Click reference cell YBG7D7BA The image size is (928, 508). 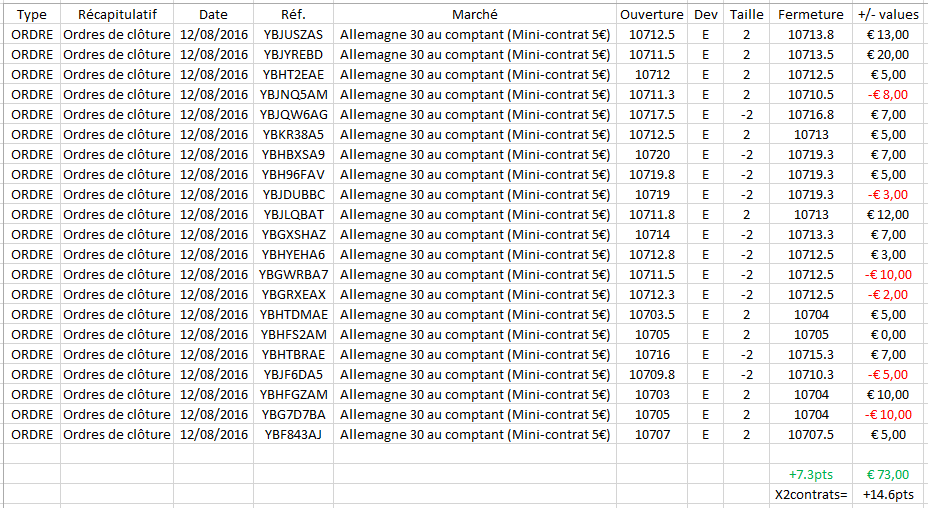click(x=293, y=414)
